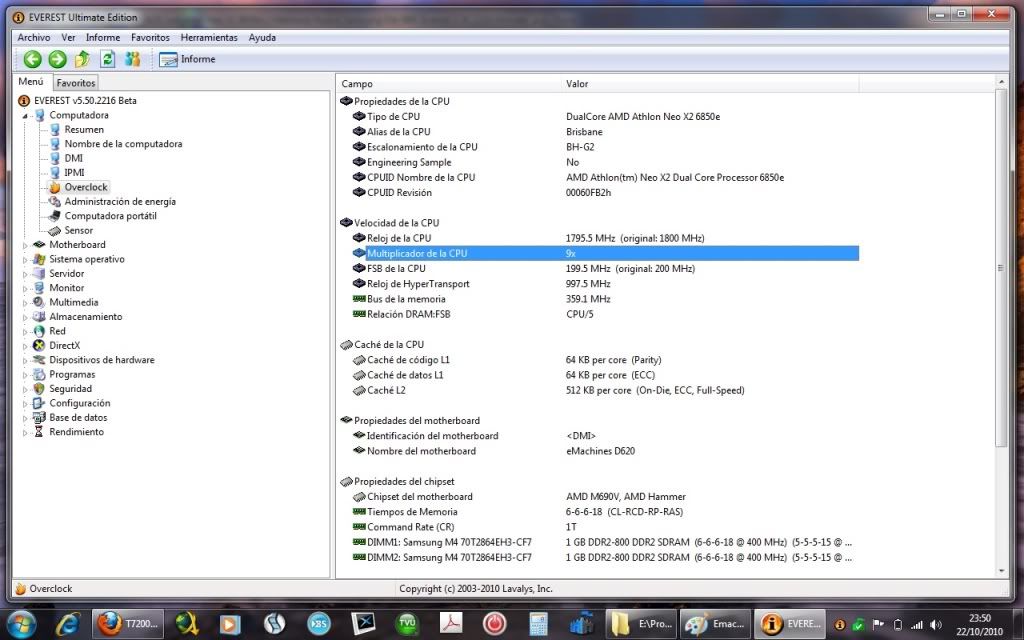Select the Tipo de CPU row
This screenshot has width=1024, height=640.
pyautogui.click(x=599, y=116)
